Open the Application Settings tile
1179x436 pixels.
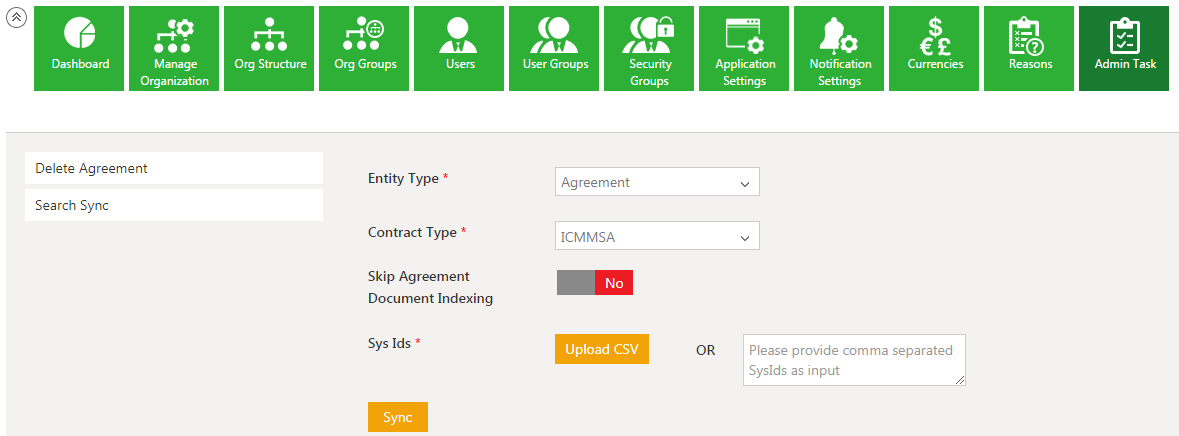745,48
